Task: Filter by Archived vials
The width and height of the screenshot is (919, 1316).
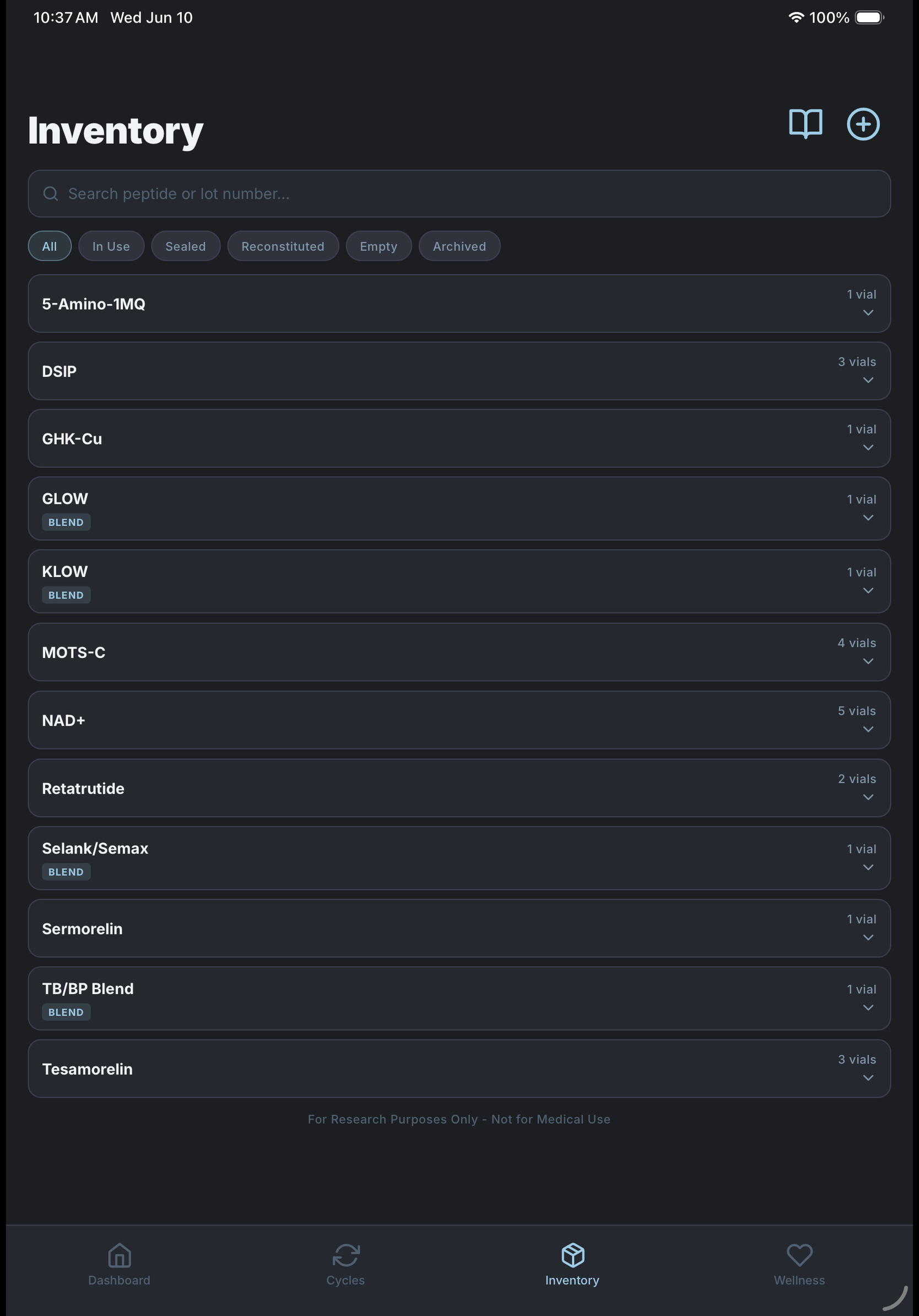Action: pos(459,246)
